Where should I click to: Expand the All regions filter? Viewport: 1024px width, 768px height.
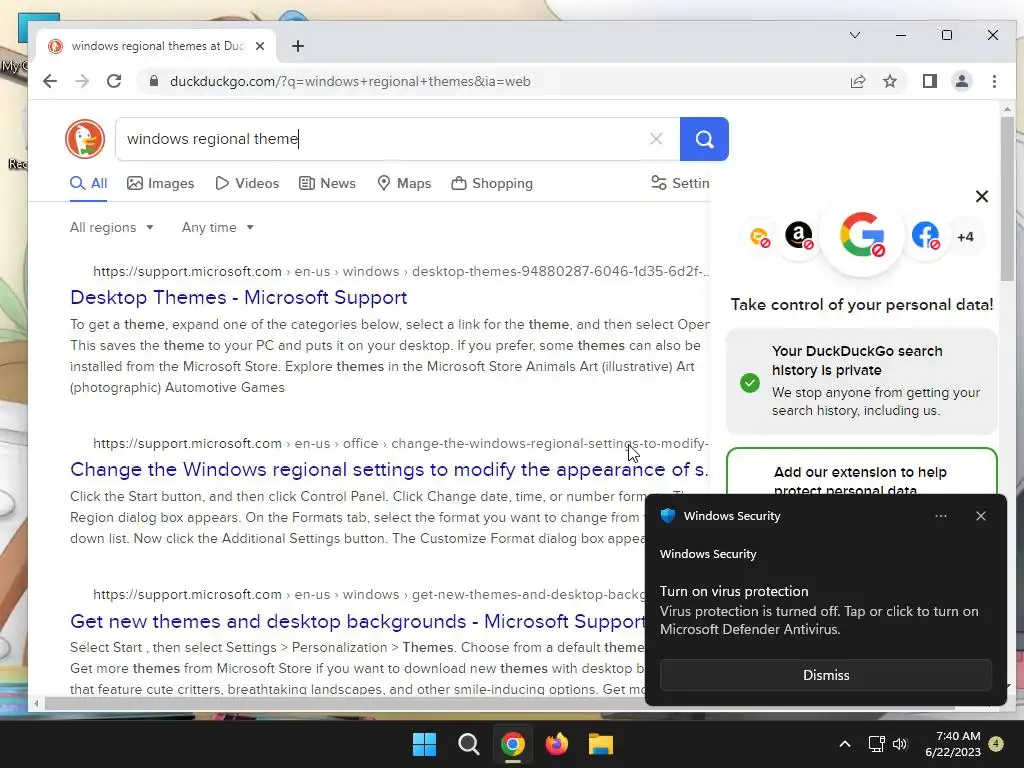click(x=112, y=227)
